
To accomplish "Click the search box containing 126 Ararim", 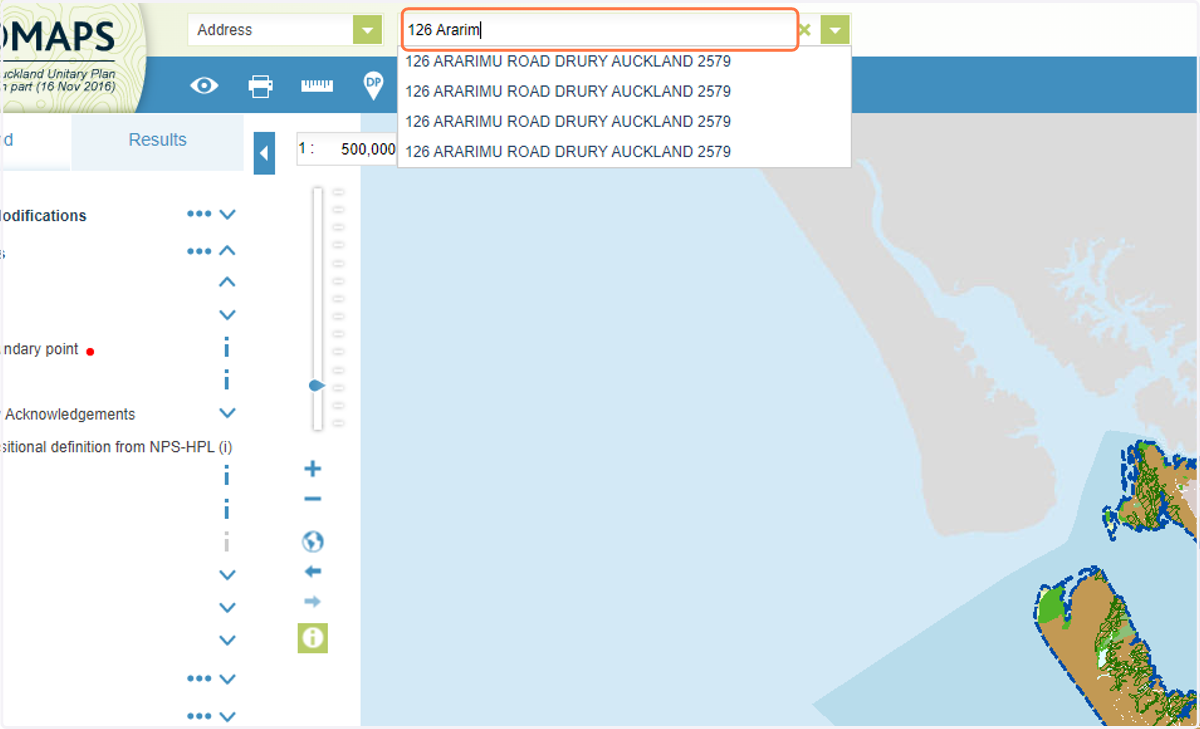I will 600,30.
